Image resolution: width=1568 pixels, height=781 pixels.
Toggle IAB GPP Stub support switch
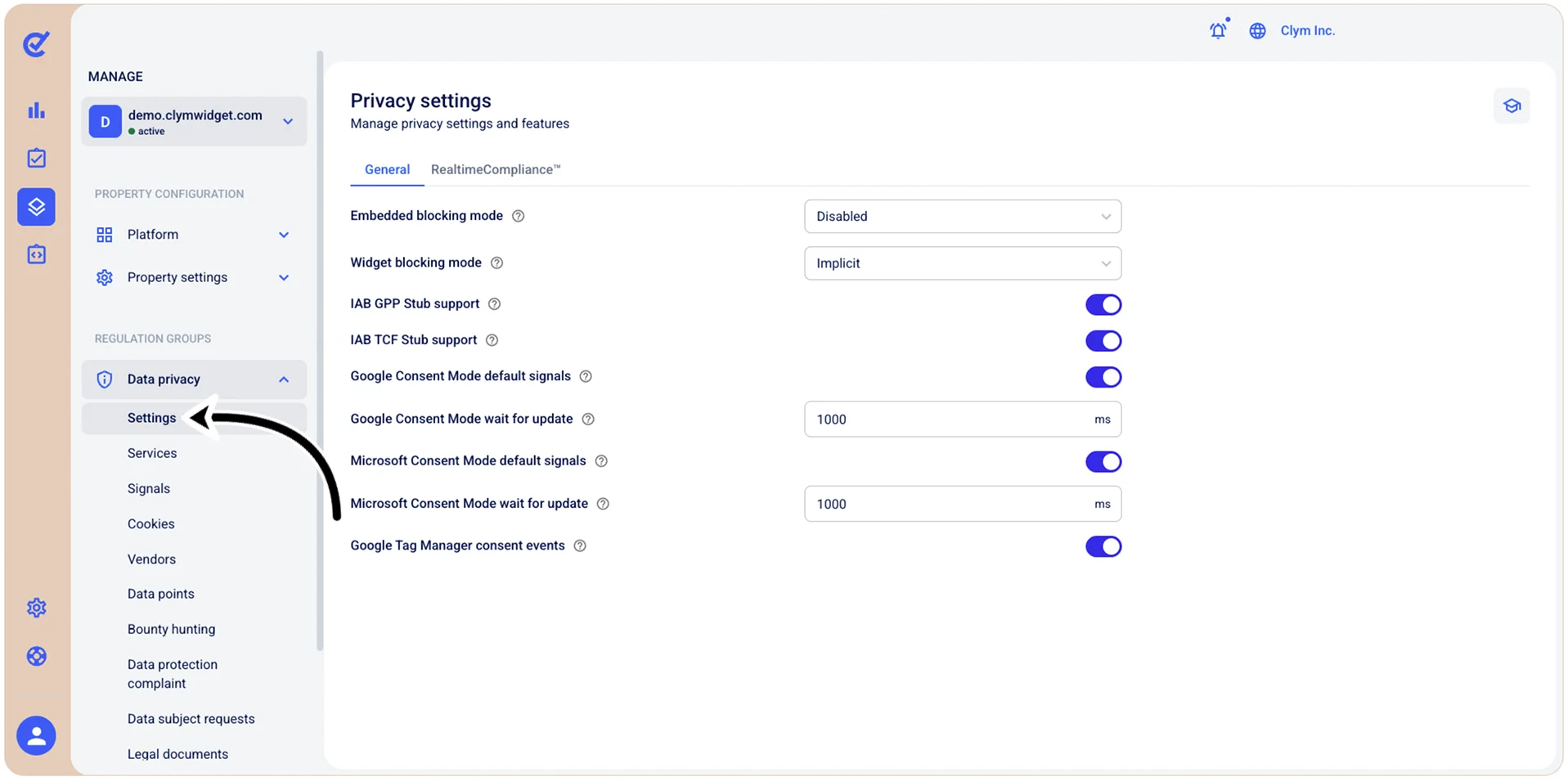pyautogui.click(x=1103, y=304)
